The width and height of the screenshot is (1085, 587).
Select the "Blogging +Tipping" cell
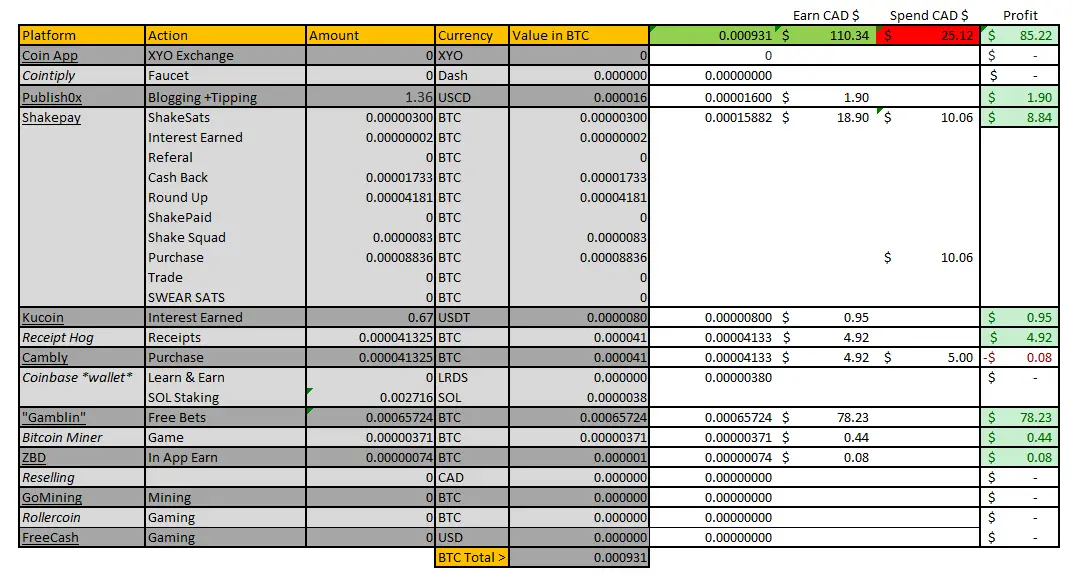click(x=225, y=97)
